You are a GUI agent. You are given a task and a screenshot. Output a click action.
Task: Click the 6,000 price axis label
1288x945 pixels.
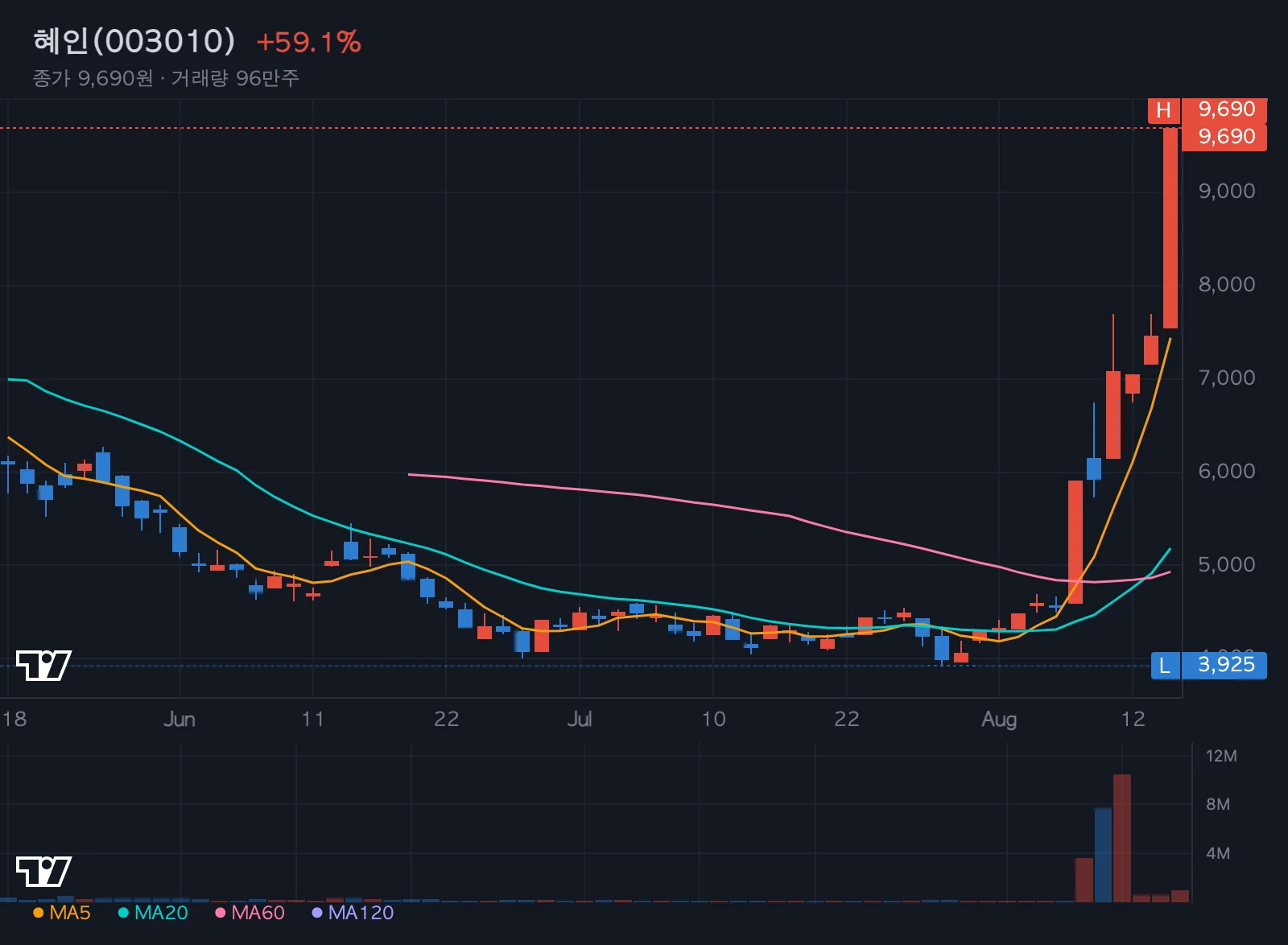[1226, 471]
